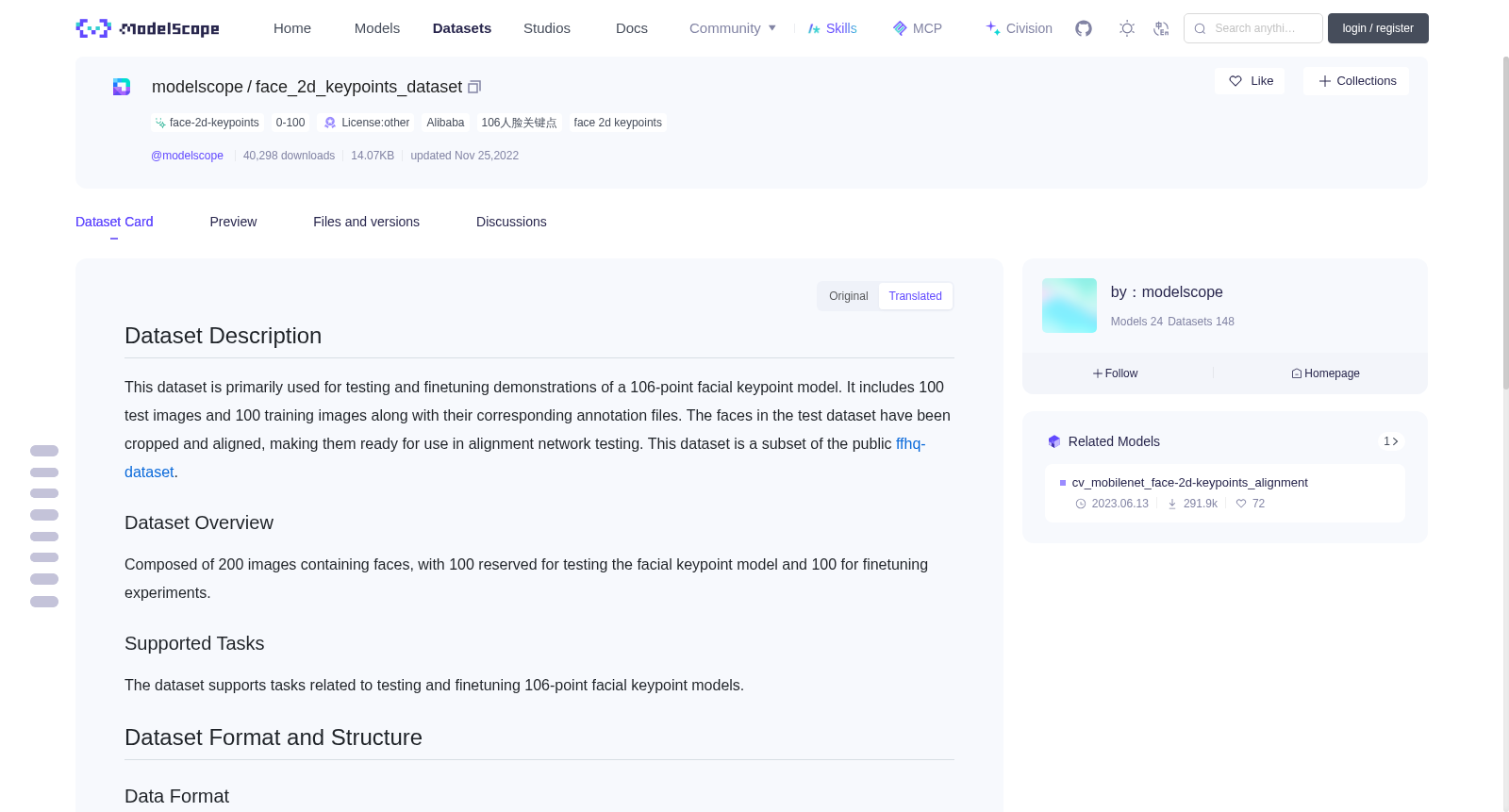1509x812 pixels.
Task: Open the Skills link
Action: pyautogui.click(x=833, y=28)
